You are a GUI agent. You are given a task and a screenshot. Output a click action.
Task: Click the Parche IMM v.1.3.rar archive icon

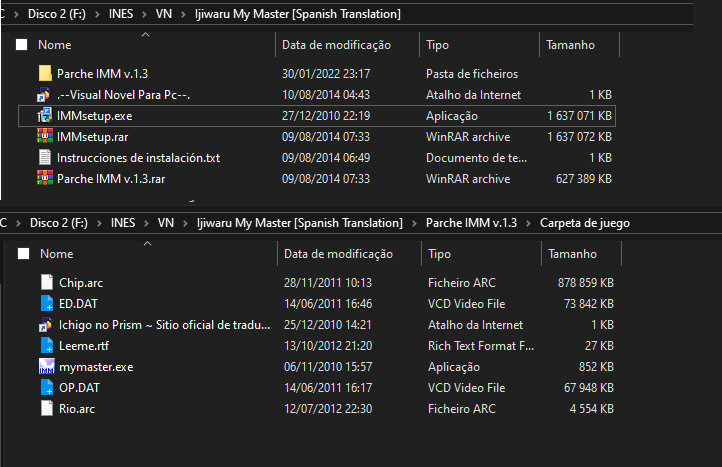pos(45,179)
